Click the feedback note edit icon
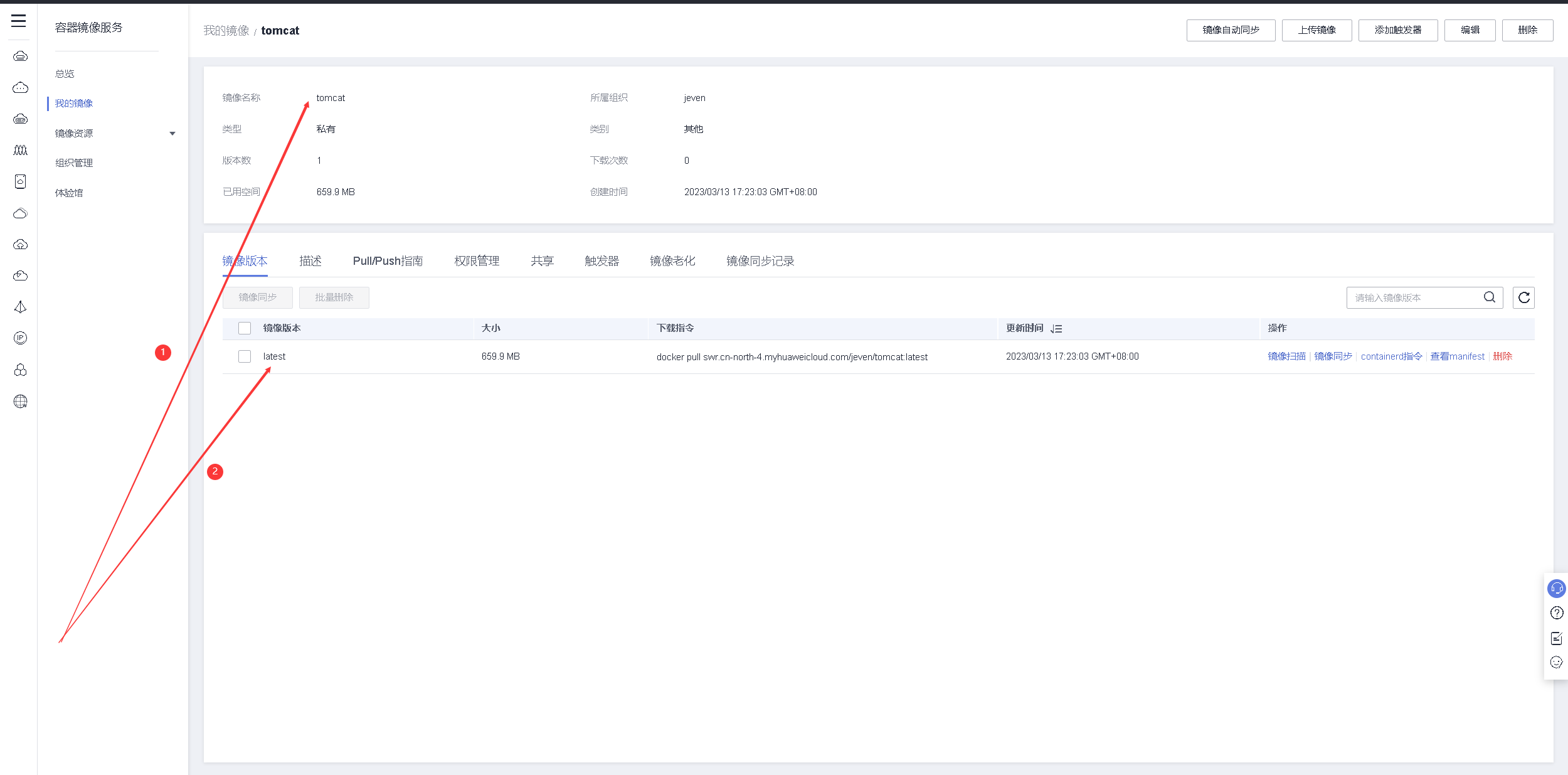This screenshot has height=775, width=1568. tap(1556, 638)
